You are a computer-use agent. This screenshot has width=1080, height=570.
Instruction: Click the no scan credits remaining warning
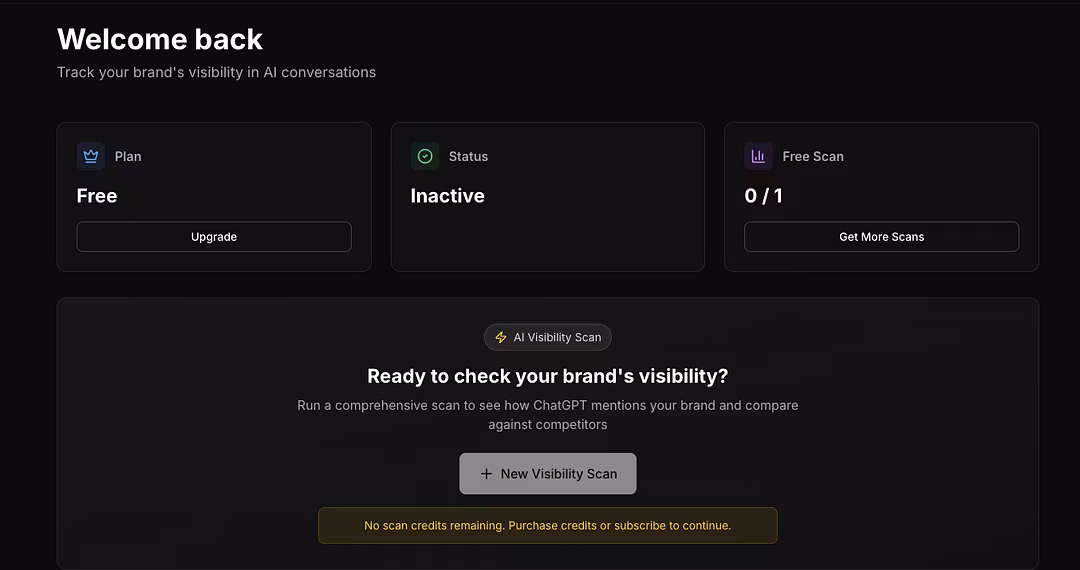coord(547,525)
